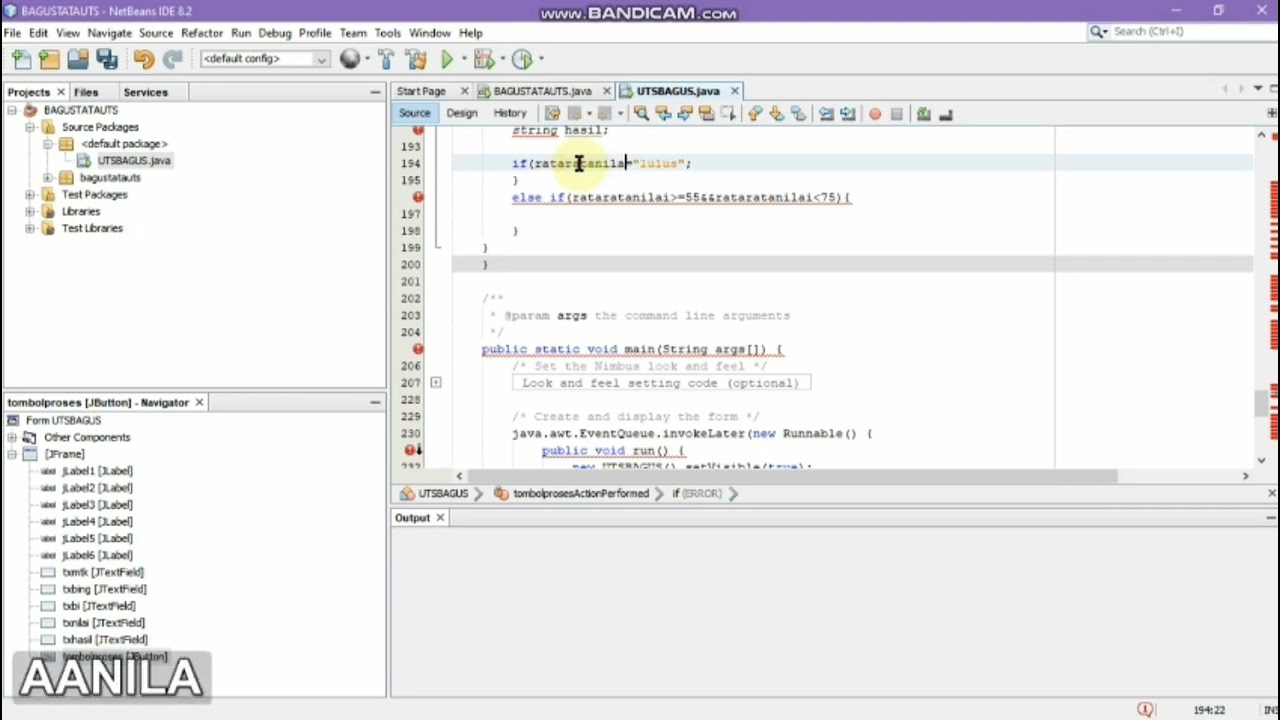Toggle Rectangular Selection icon
Screen dimensions: 1280x720
[x=728, y=114]
